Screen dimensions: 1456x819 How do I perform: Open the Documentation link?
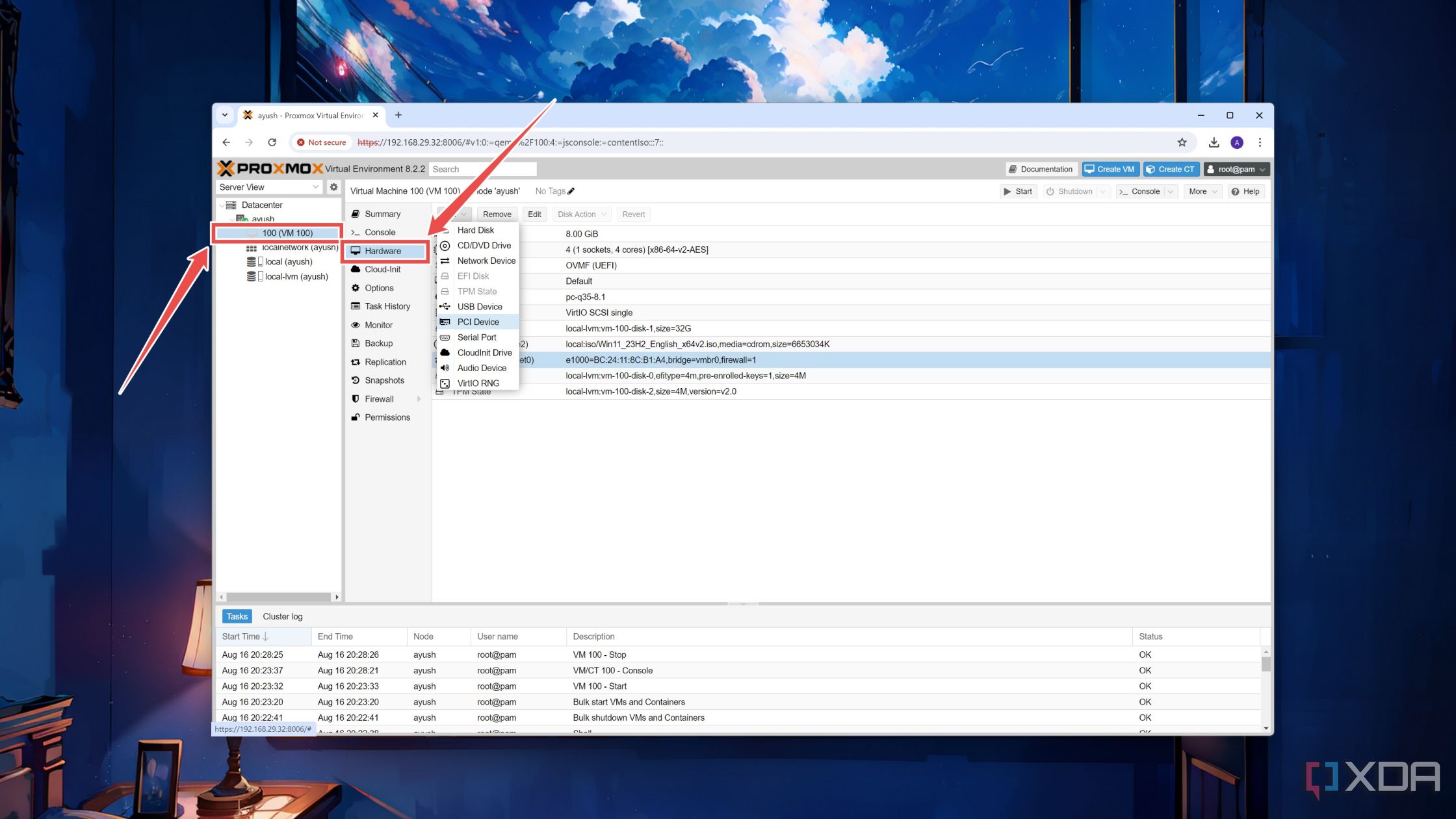point(1041,169)
